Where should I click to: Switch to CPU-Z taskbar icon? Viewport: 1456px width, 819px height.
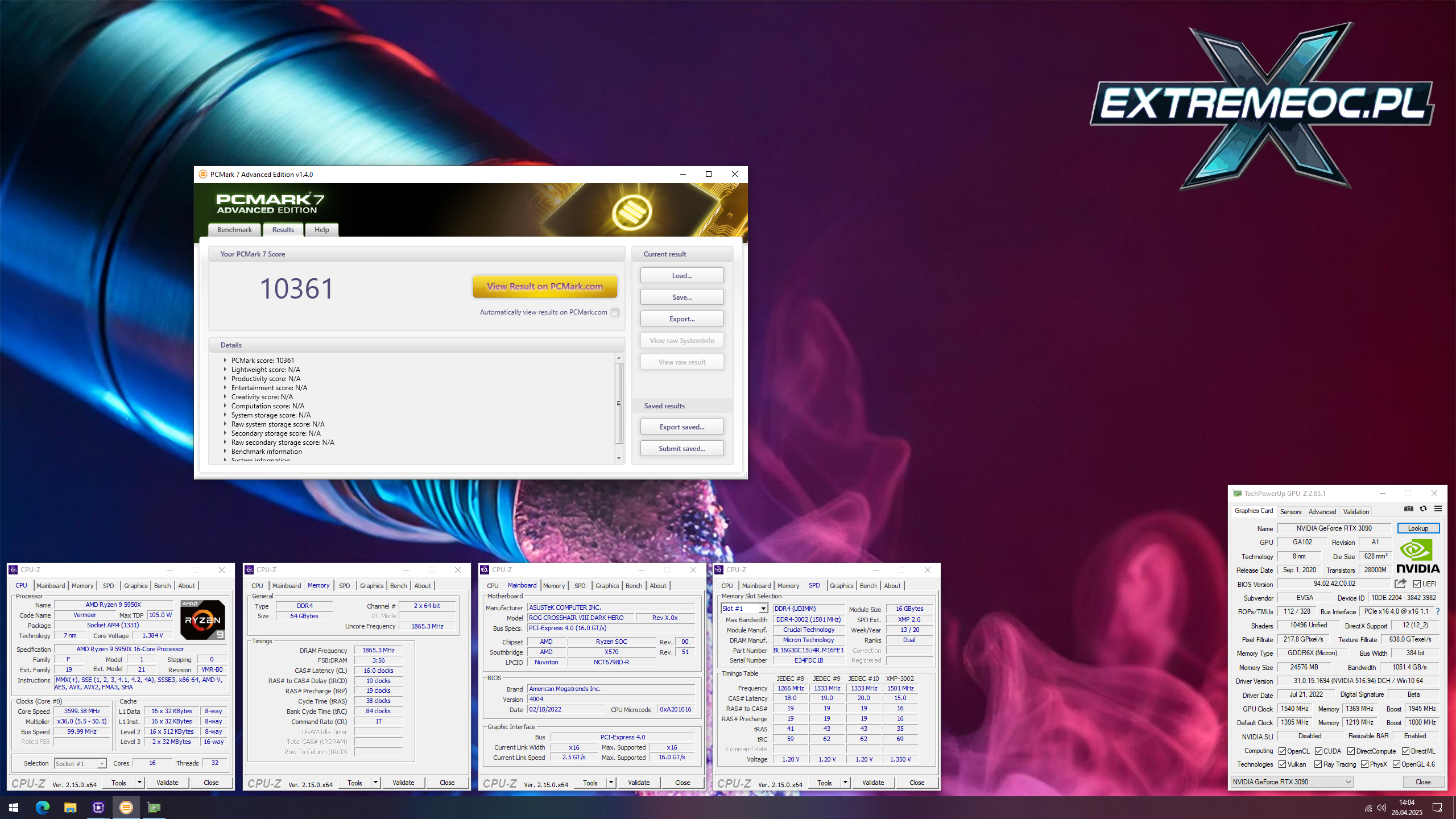pos(98,808)
